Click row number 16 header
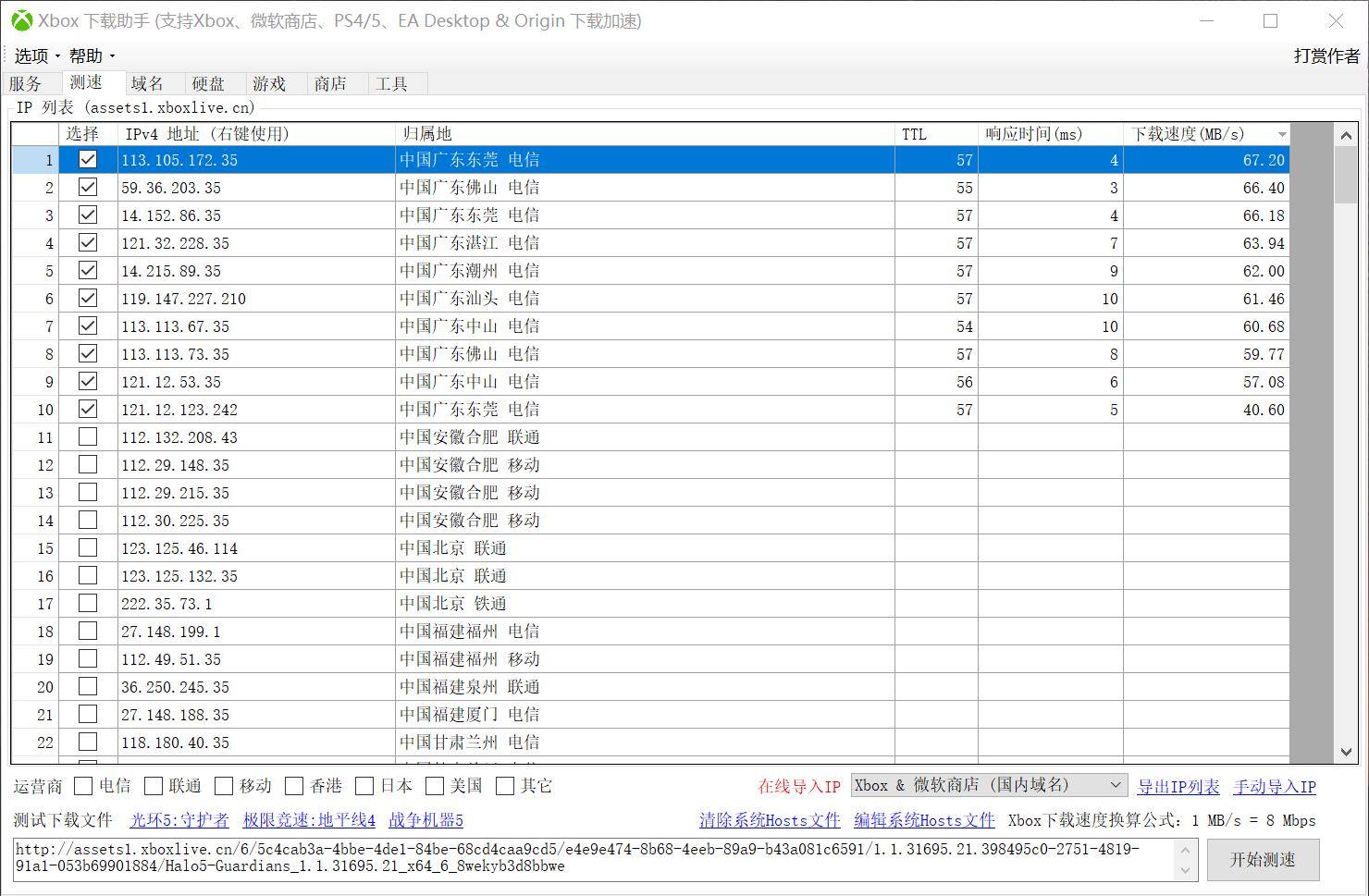Image resolution: width=1369 pixels, height=896 pixels. [x=36, y=576]
